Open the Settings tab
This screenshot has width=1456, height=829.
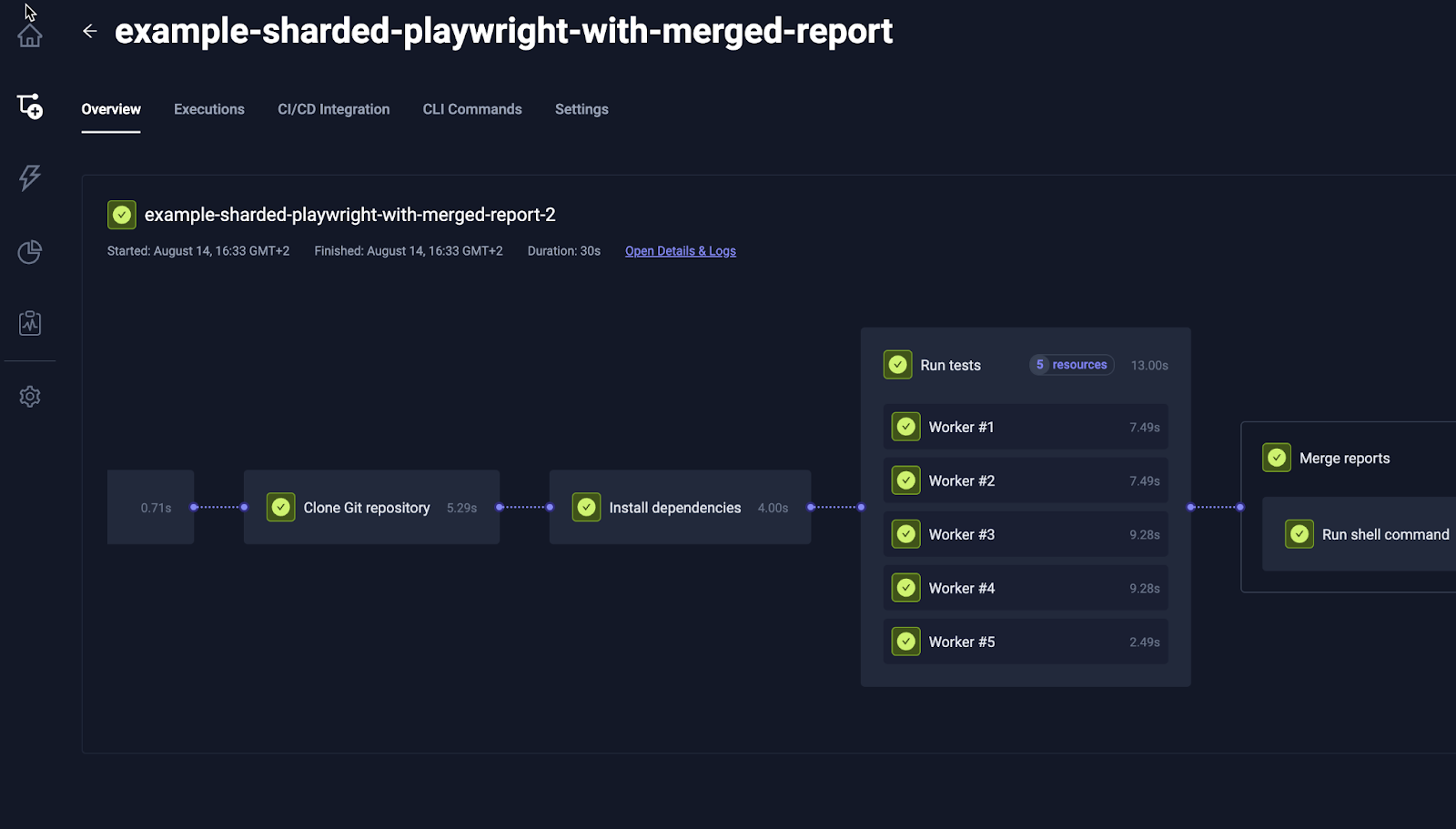click(x=581, y=109)
